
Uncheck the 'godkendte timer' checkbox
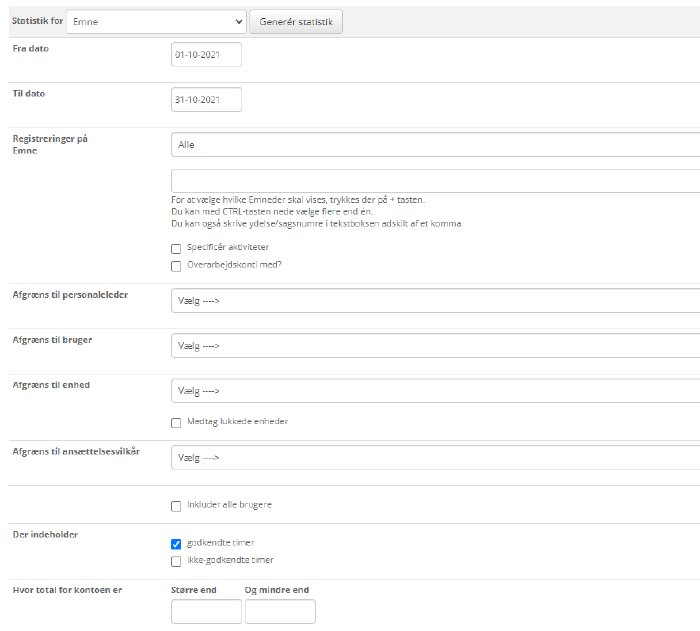[176, 544]
